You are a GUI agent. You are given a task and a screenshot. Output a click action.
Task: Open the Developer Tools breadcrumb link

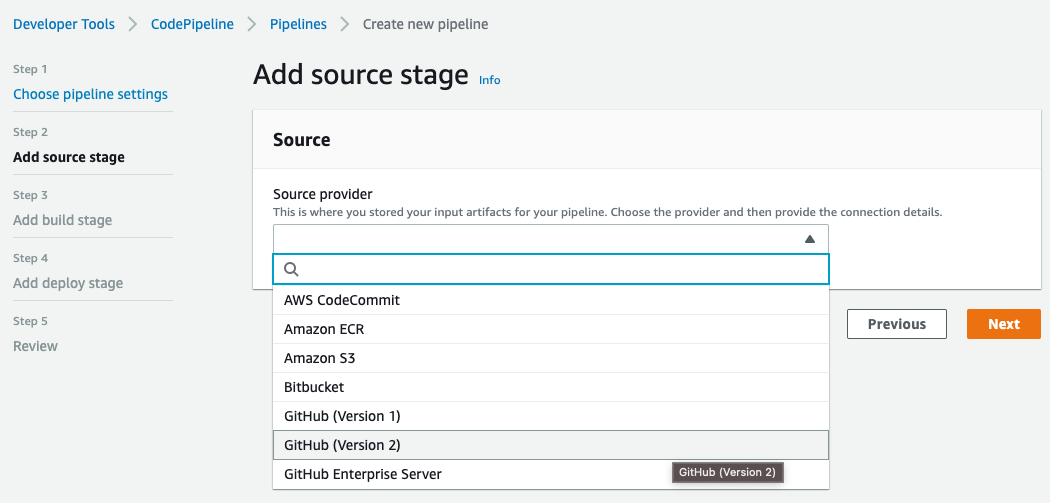point(64,24)
